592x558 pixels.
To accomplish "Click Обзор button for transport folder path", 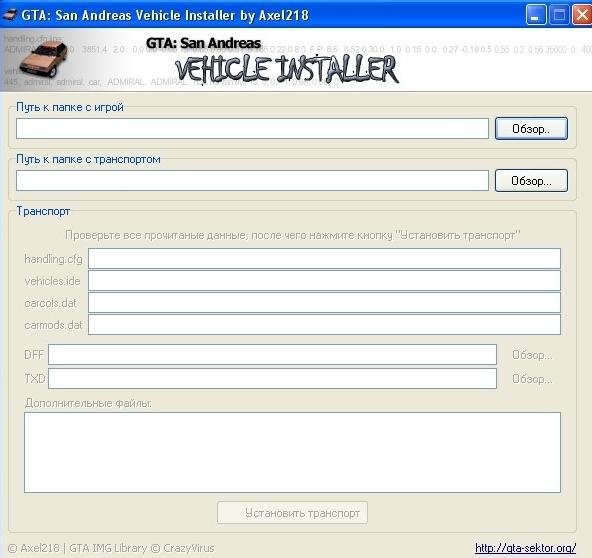I will click(531, 180).
